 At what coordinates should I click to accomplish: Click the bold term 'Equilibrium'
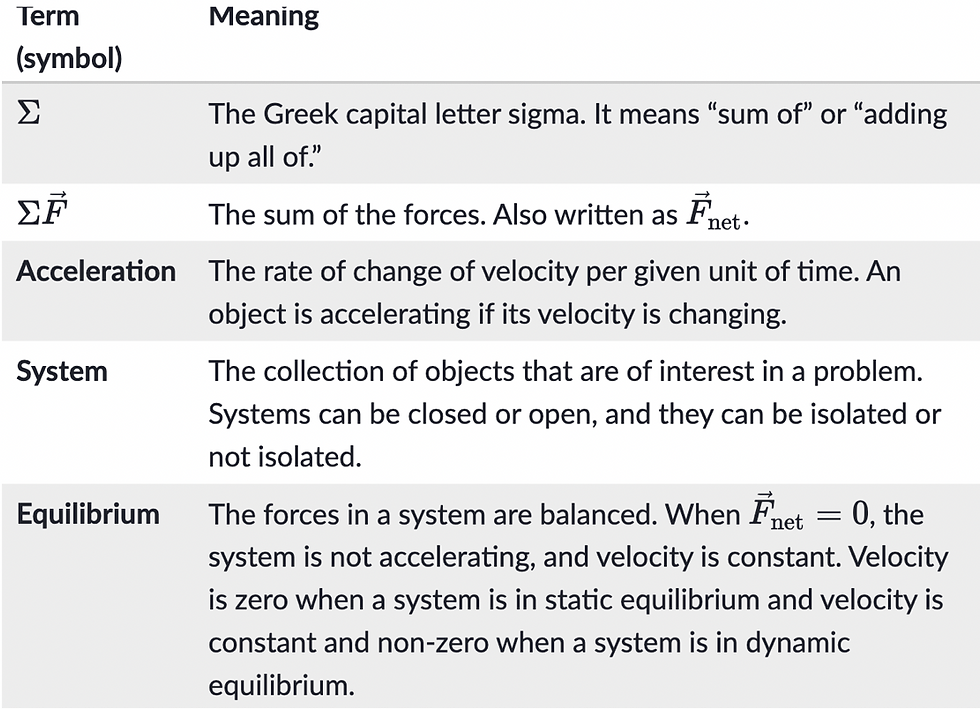(88, 514)
